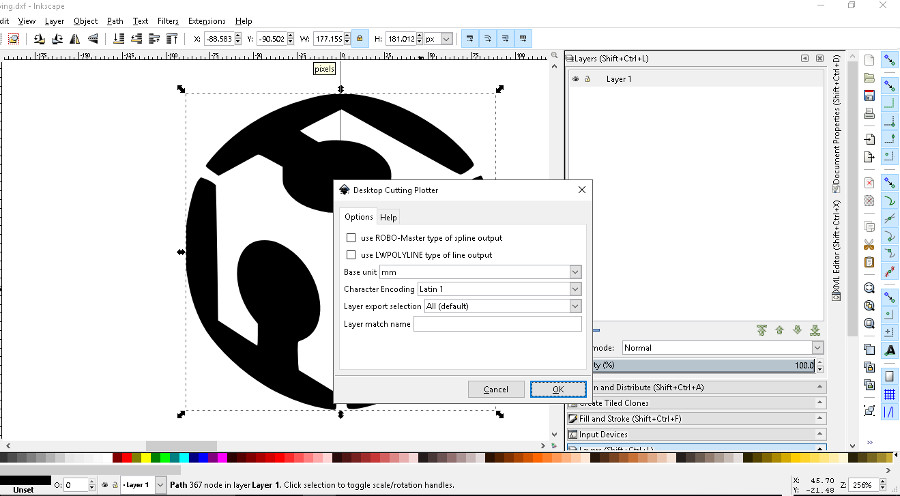Click the Paste clipboard icon
This screenshot has width=900, height=496.
[869, 262]
